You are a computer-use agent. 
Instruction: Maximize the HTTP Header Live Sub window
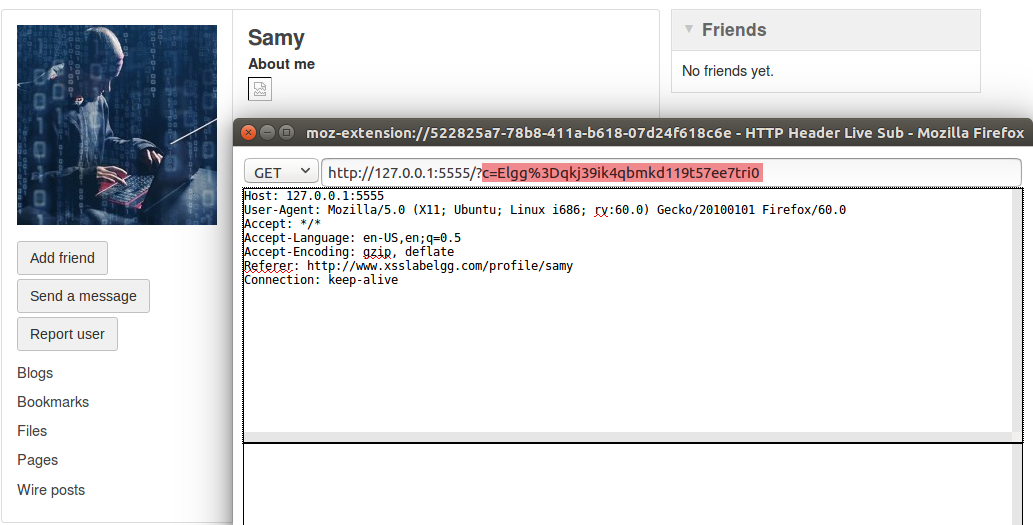click(x=287, y=132)
